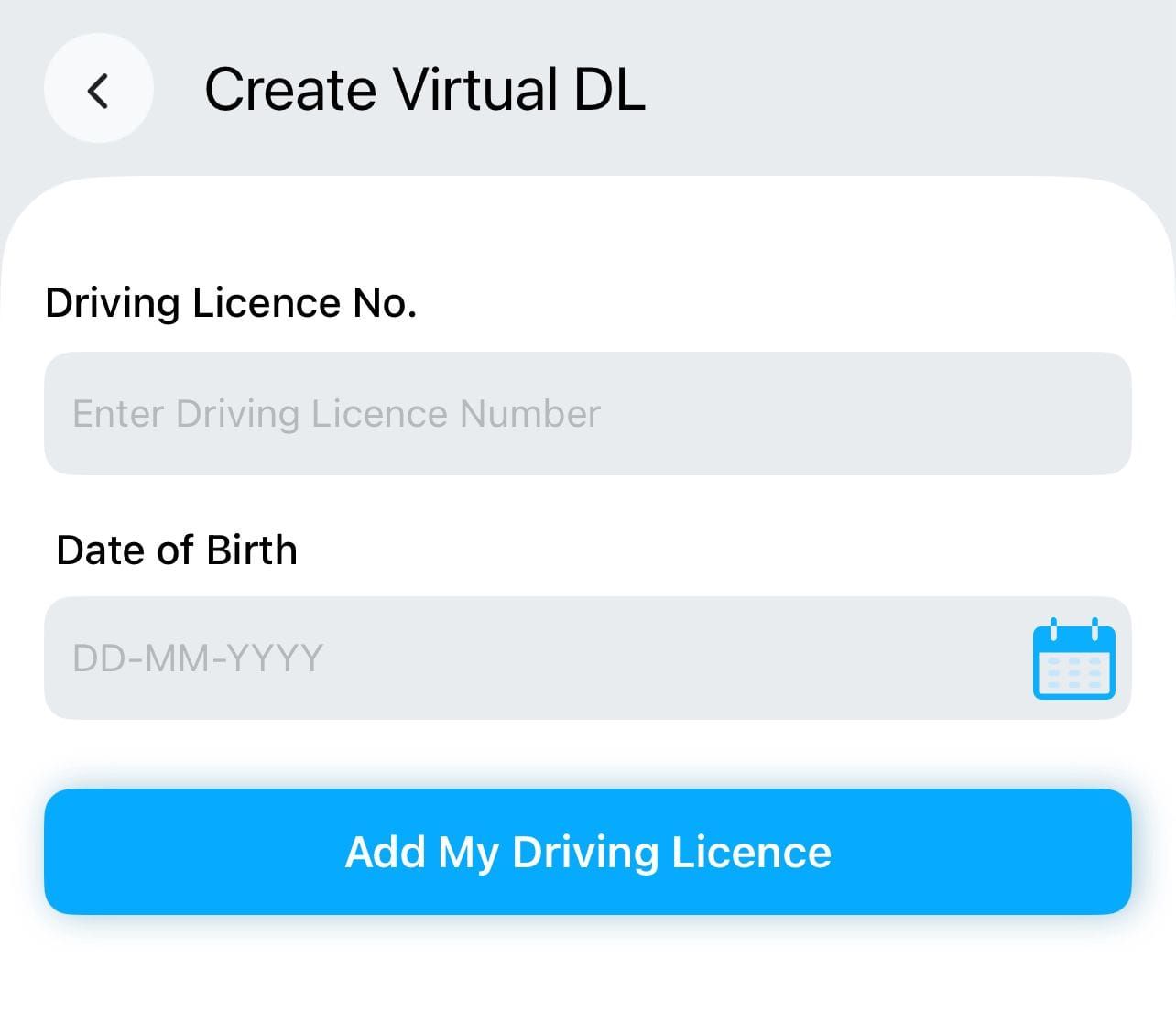Expand date picker from birth date field
Screen dimensions: 1176x1034
(x=1073, y=658)
